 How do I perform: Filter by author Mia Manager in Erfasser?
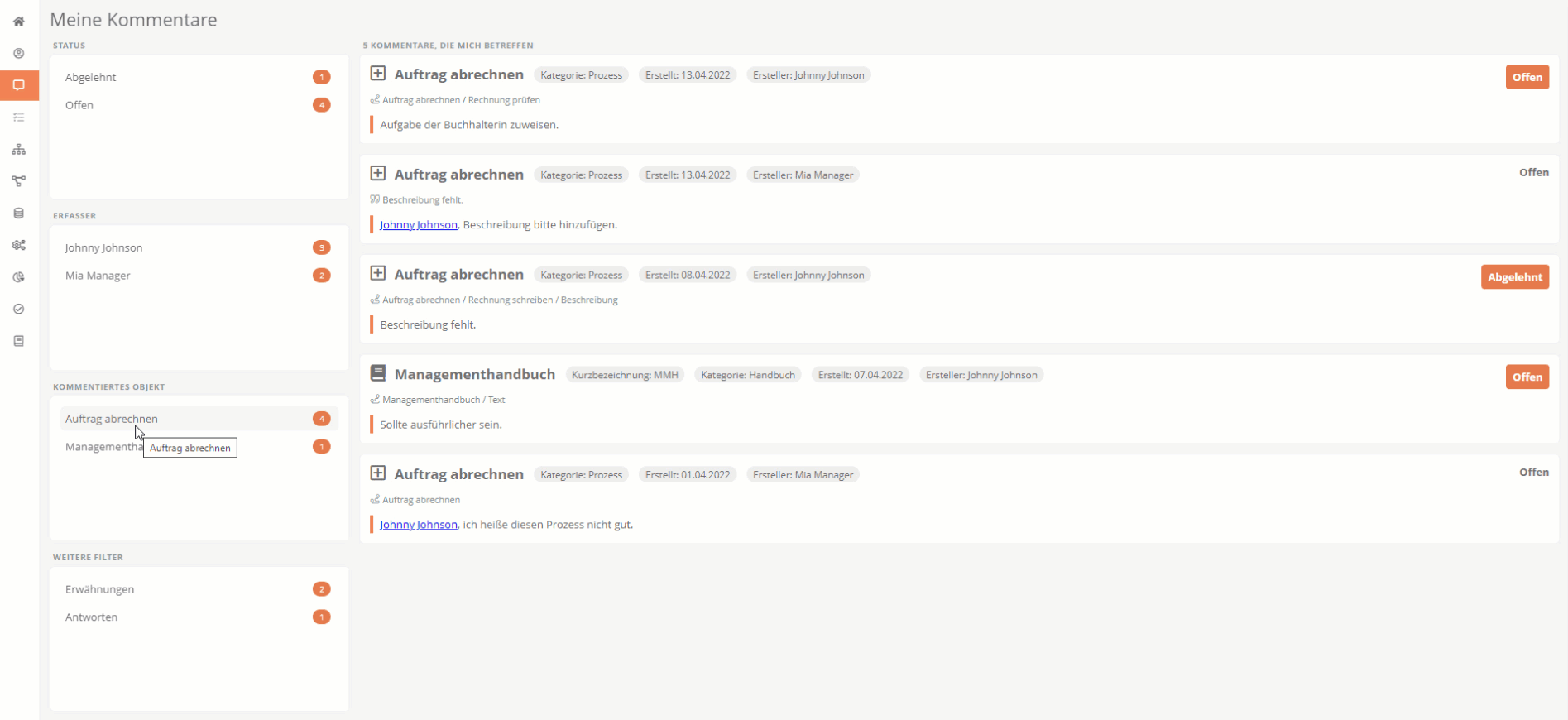199,276
